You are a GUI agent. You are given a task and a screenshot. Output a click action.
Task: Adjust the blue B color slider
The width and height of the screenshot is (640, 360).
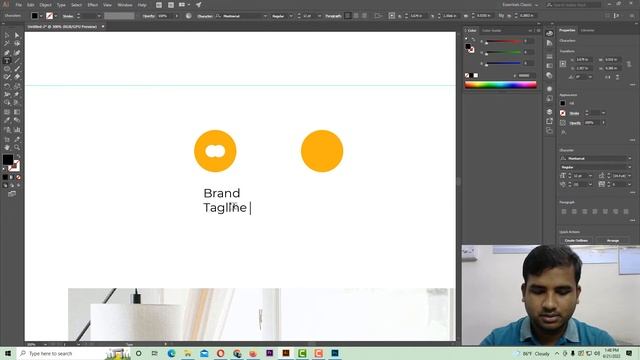503,63
